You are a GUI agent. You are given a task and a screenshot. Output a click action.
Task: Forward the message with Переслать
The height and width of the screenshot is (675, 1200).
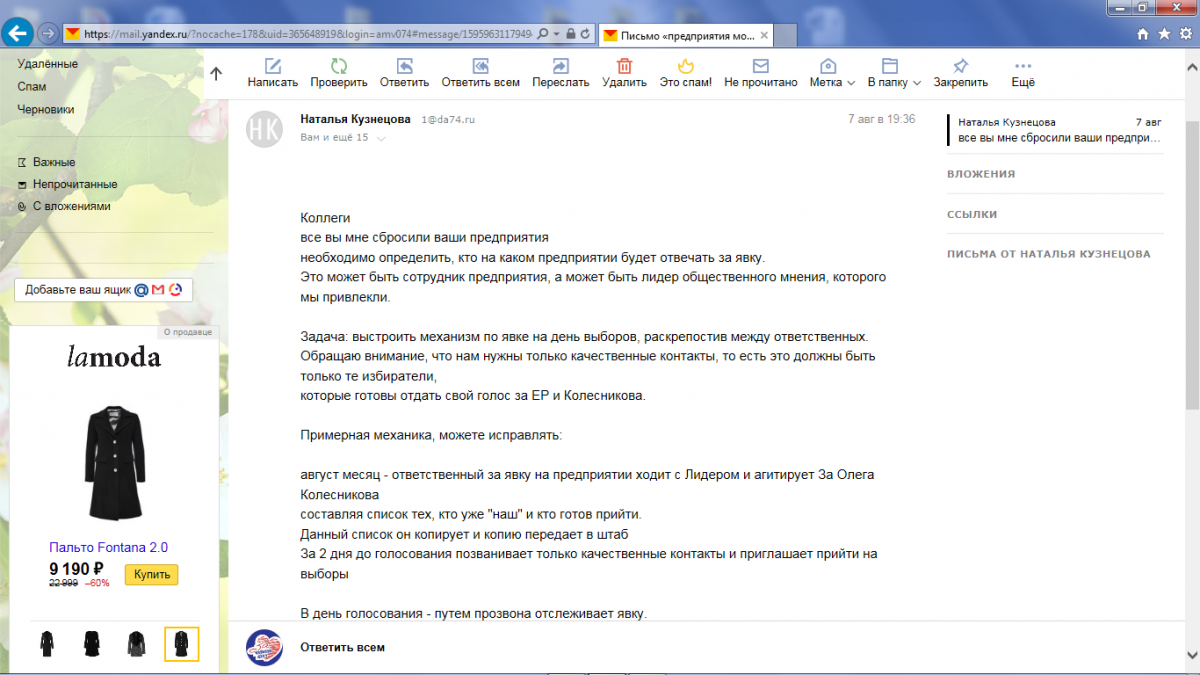coord(560,73)
